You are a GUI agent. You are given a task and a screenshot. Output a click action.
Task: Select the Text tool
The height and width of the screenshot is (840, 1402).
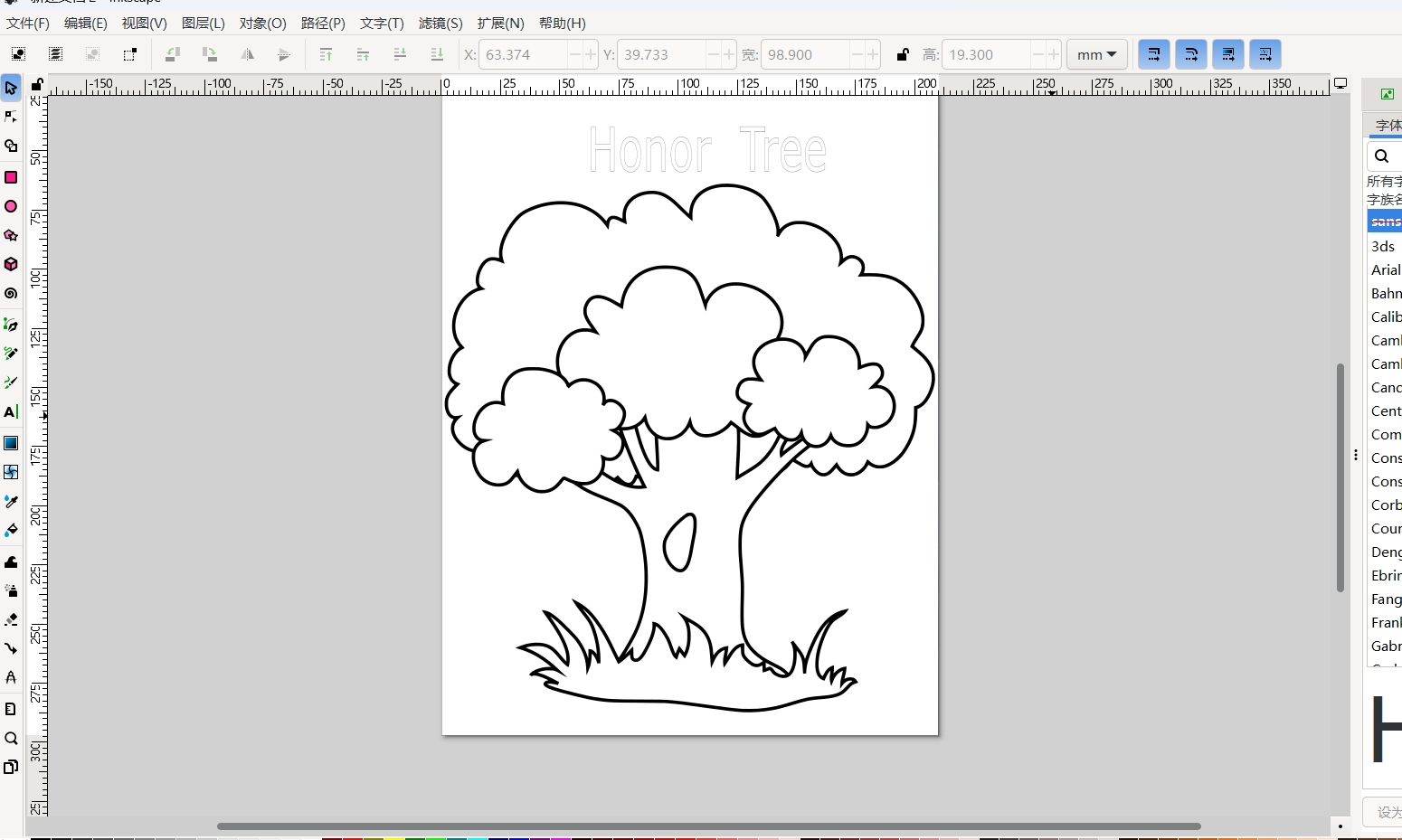point(11,411)
